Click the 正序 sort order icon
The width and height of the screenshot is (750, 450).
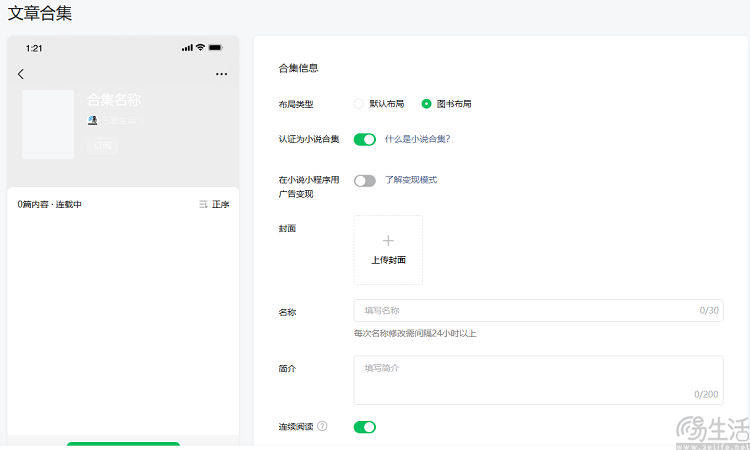tap(205, 204)
